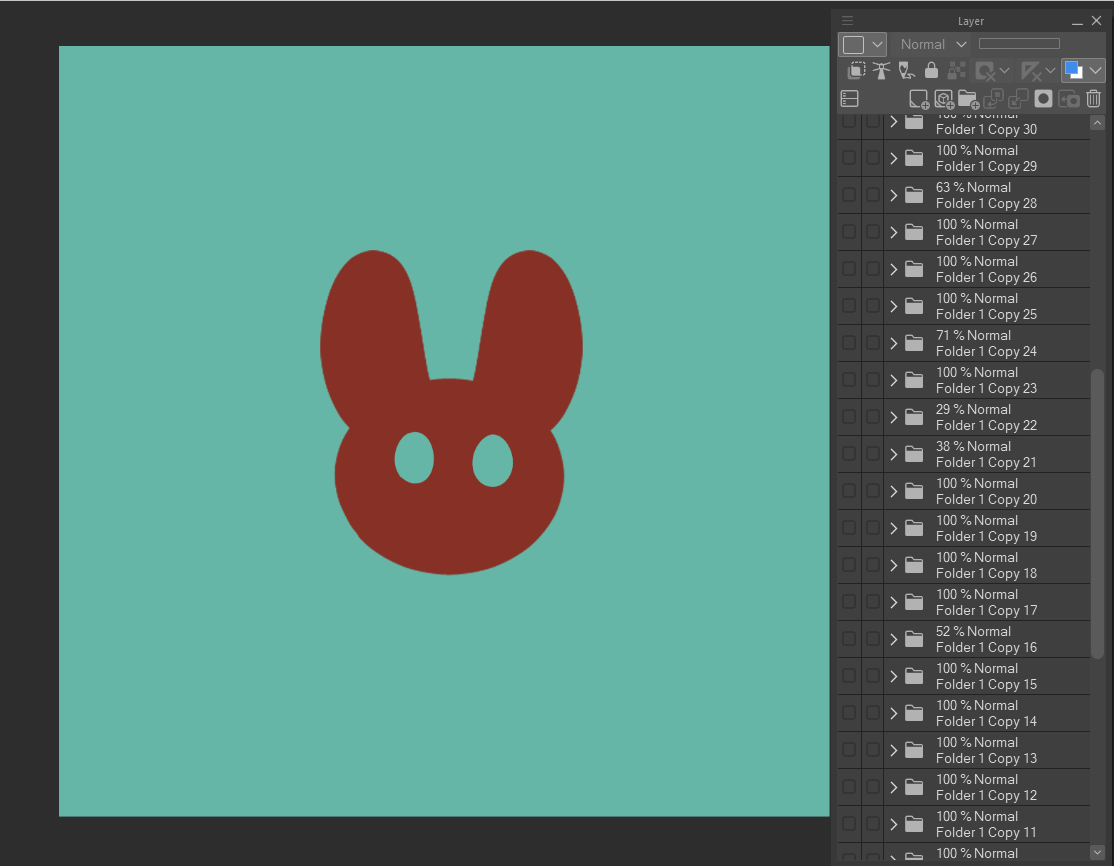Image resolution: width=1114 pixels, height=866 pixels.
Task: Click the Enable Mask icon
Action: (x=985, y=70)
